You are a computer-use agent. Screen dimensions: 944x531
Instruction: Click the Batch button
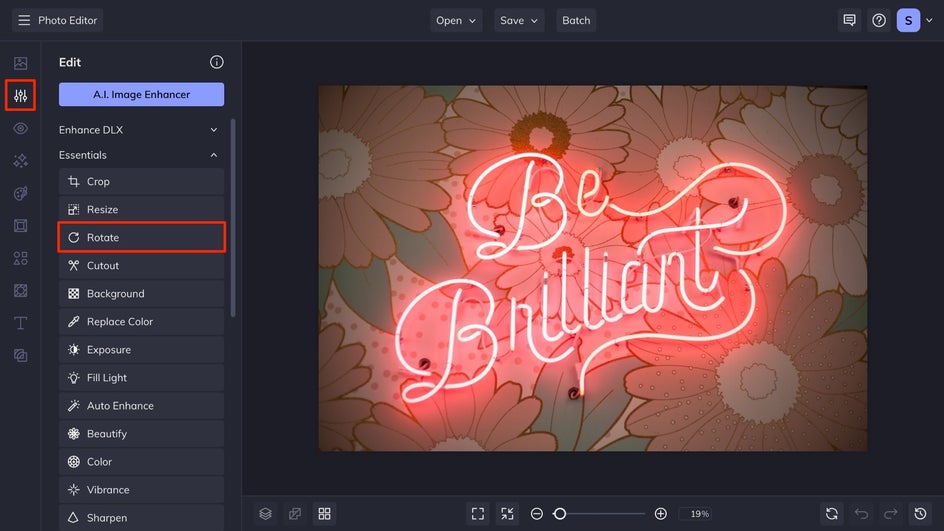(x=576, y=20)
